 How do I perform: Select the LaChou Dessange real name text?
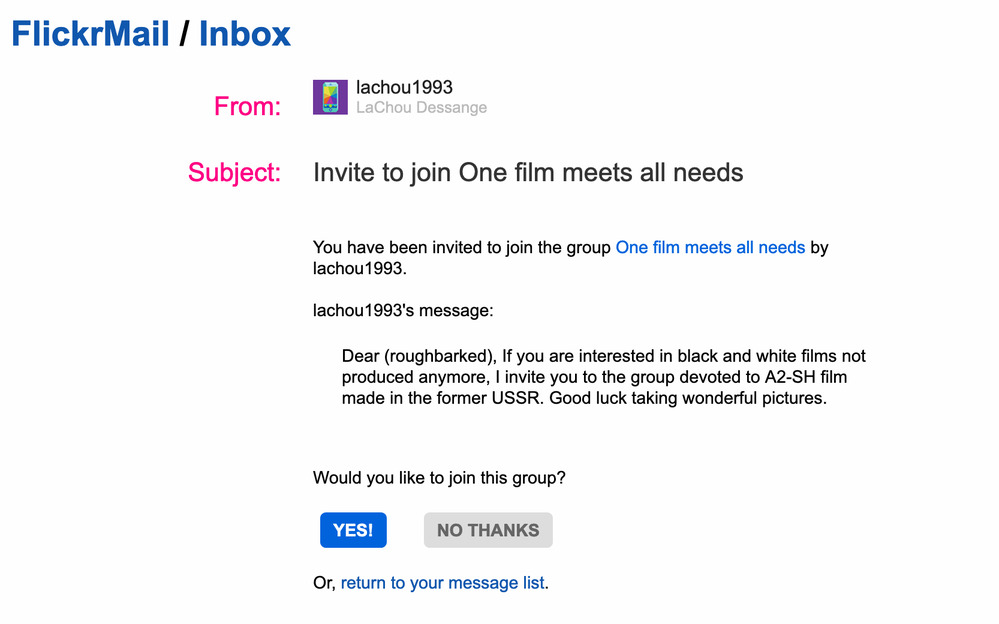click(421, 107)
